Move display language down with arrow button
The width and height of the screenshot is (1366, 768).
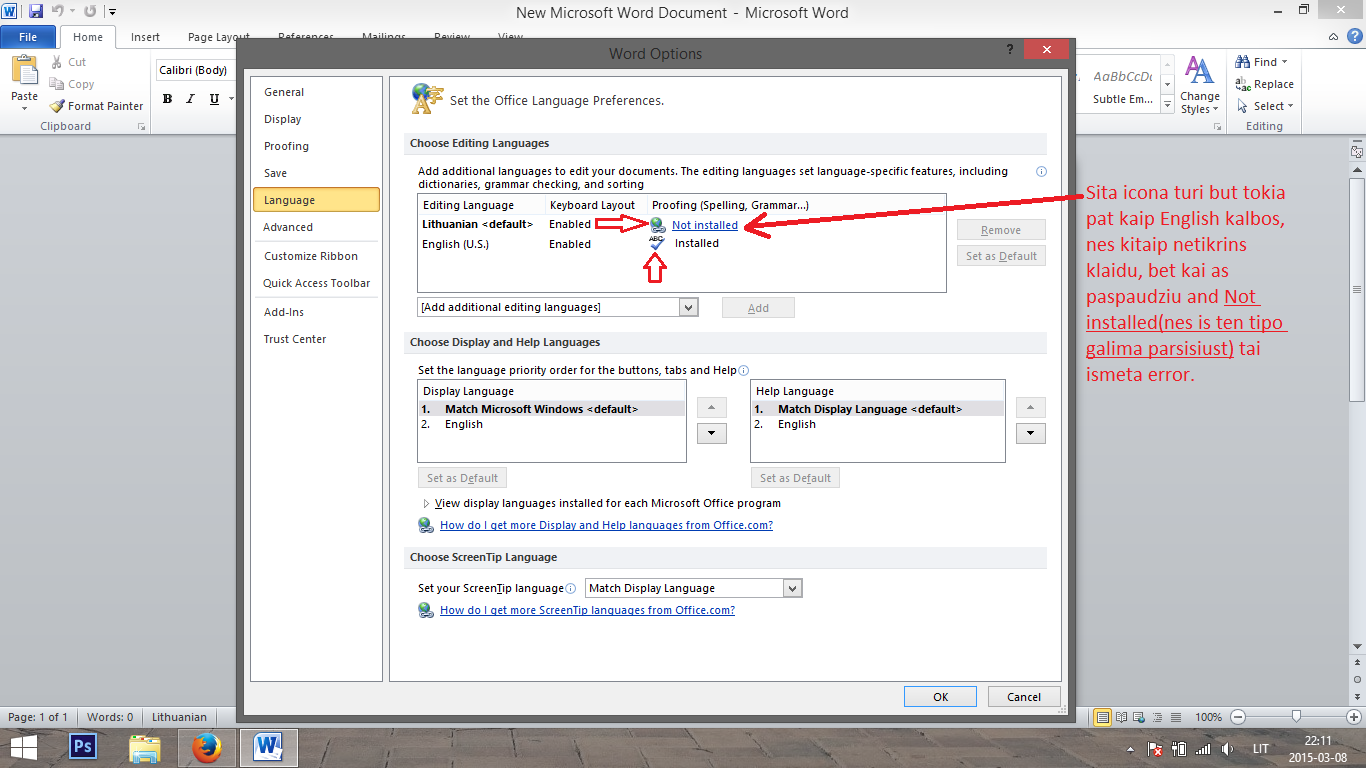pyautogui.click(x=711, y=433)
